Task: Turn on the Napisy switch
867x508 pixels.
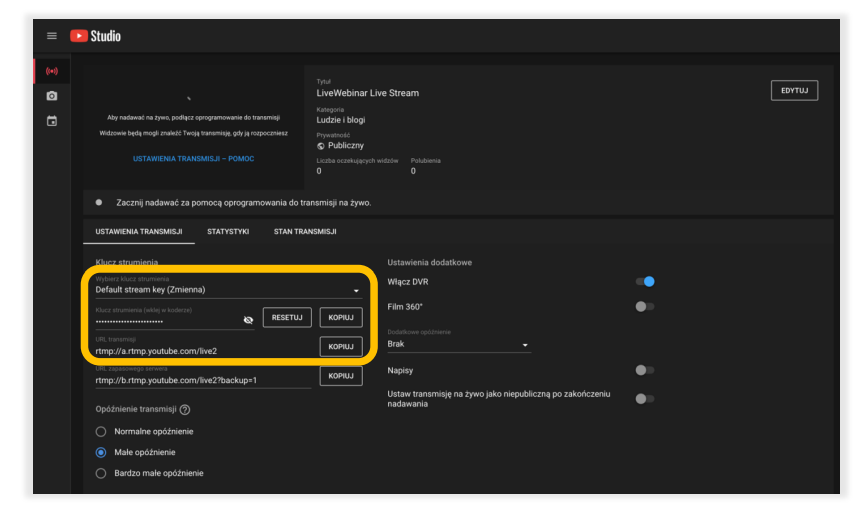Action: [x=645, y=370]
